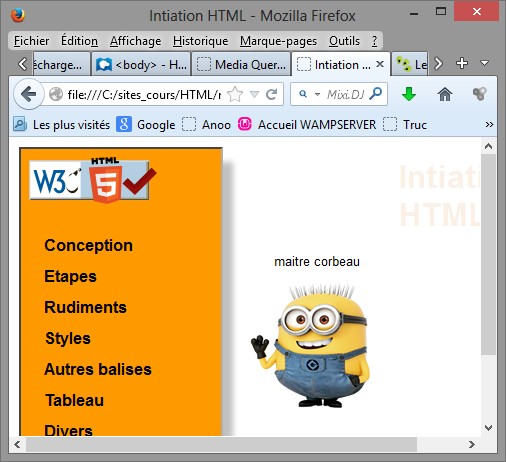Open the Tableau menu link

coord(75,400)
